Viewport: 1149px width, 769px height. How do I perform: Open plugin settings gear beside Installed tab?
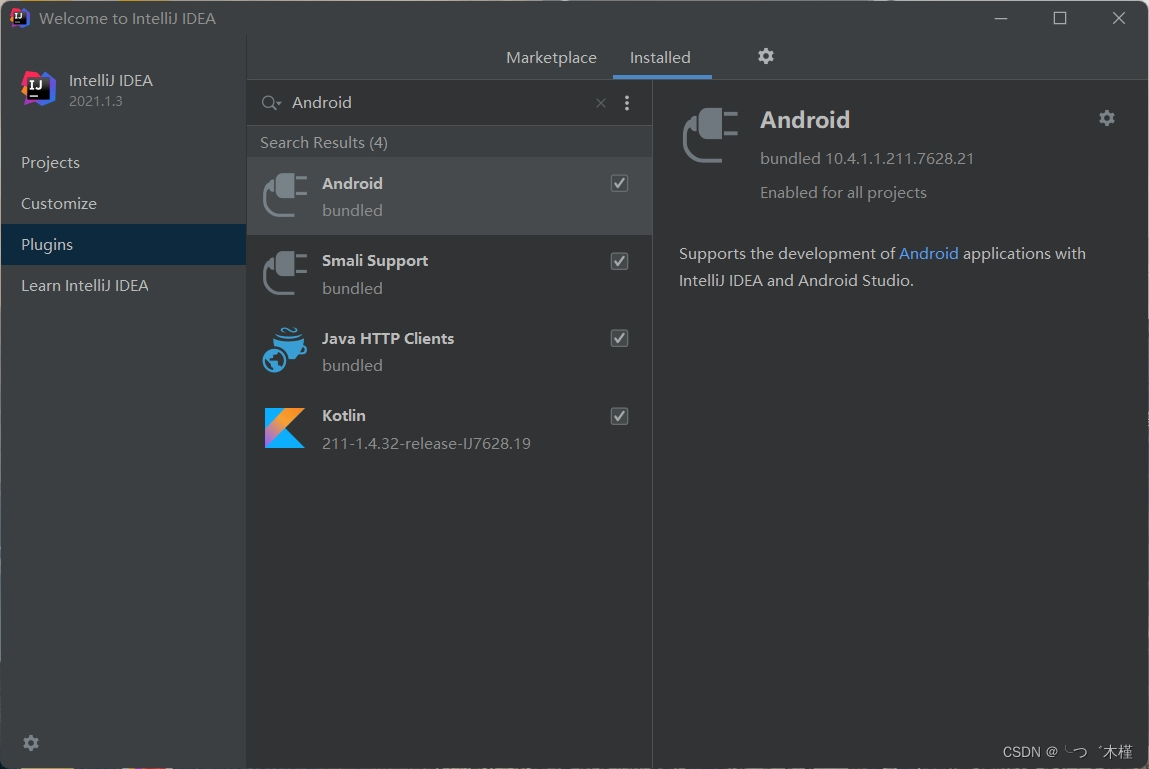click(x=765, y=56)
